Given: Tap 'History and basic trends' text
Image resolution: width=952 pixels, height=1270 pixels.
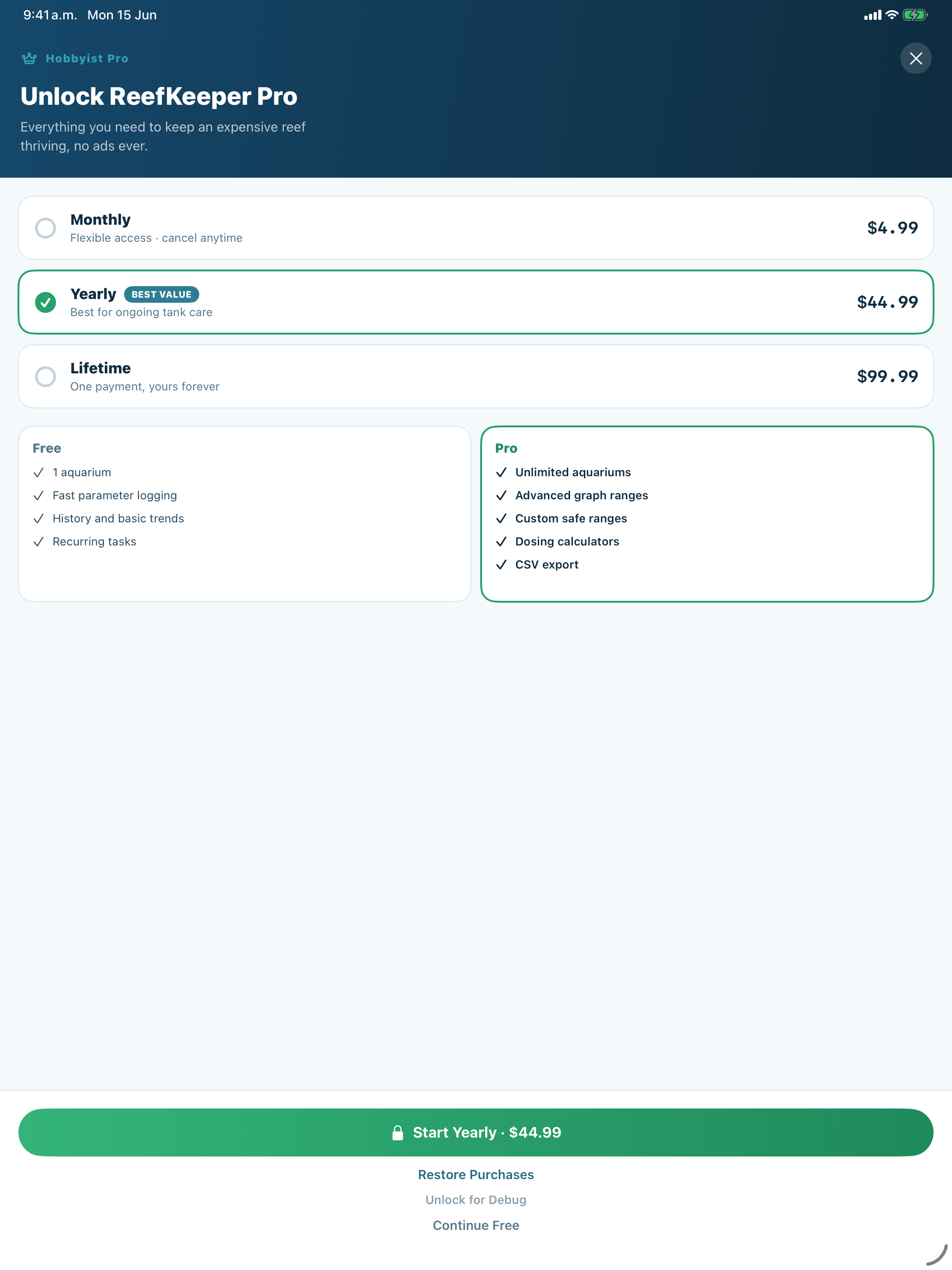Looking at the screenshot, I should [x=118, y=518].
